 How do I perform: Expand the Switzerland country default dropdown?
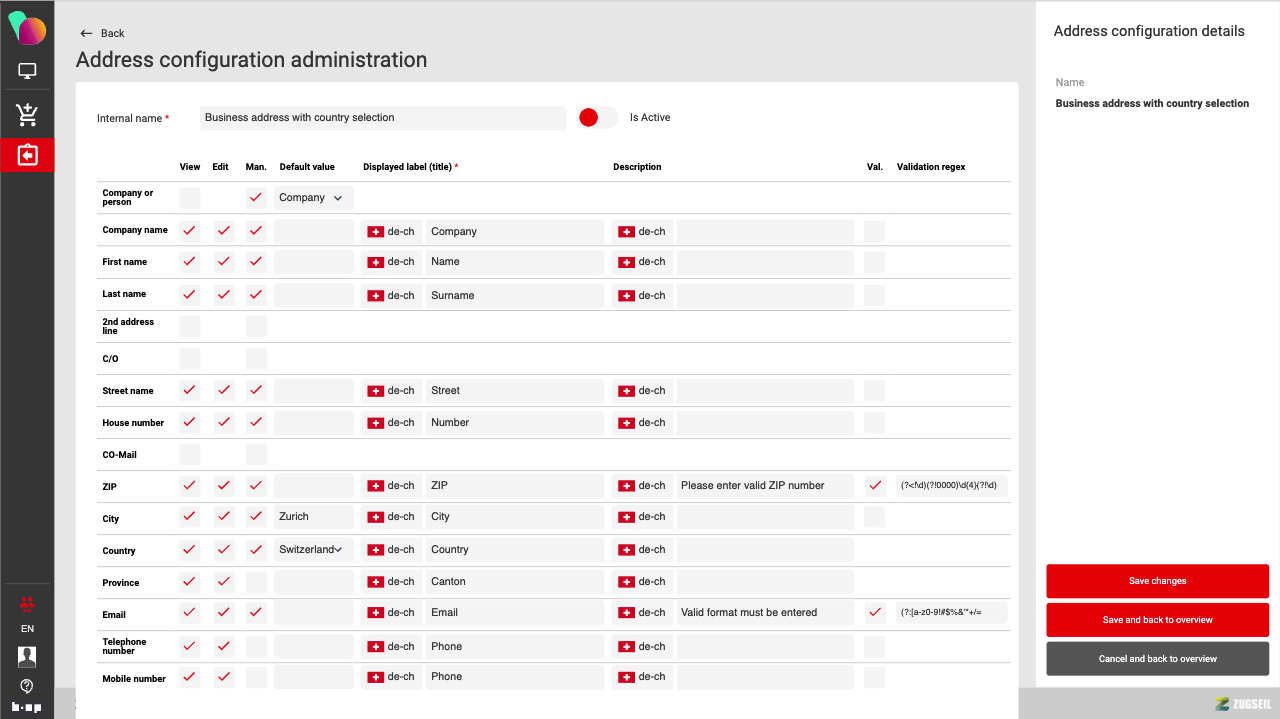point(313,549)
